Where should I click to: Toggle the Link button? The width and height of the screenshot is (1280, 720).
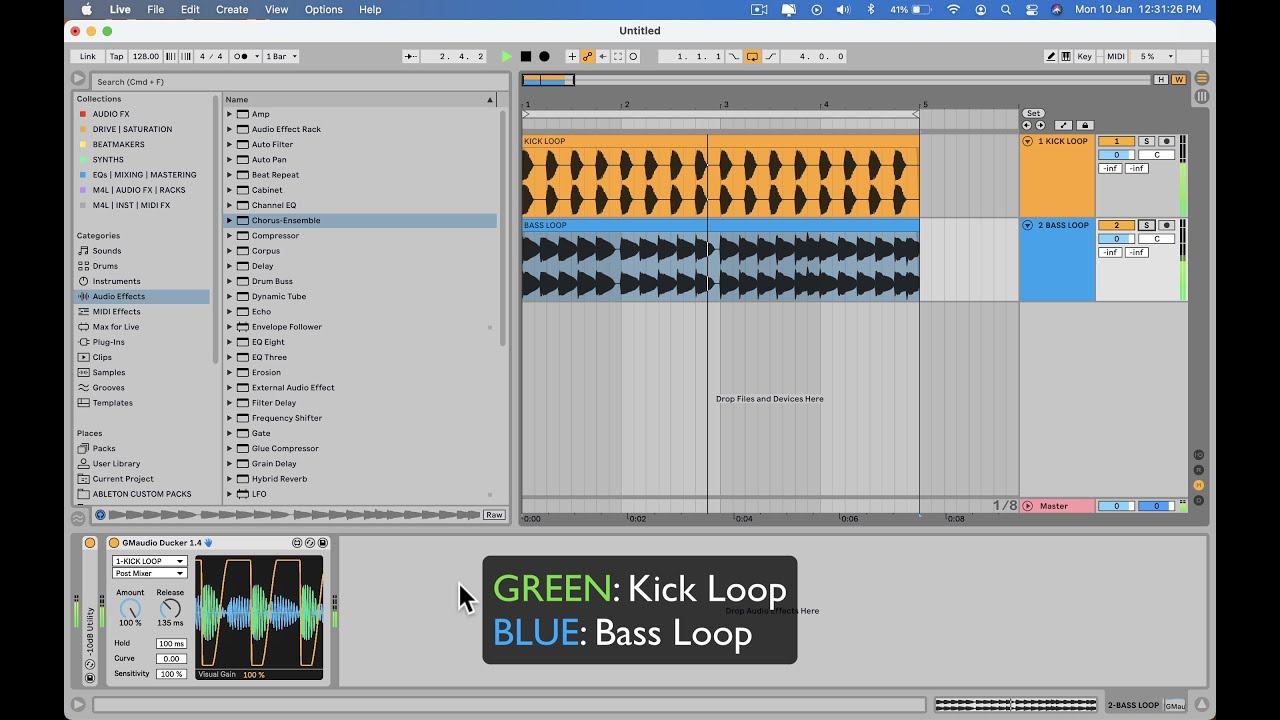[x=88, y=57]
